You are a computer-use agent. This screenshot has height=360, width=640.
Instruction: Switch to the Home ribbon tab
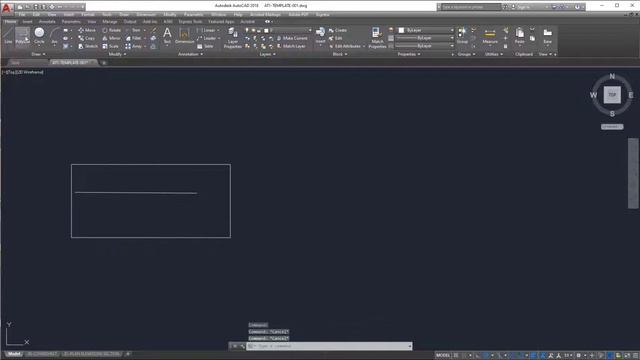10,22
